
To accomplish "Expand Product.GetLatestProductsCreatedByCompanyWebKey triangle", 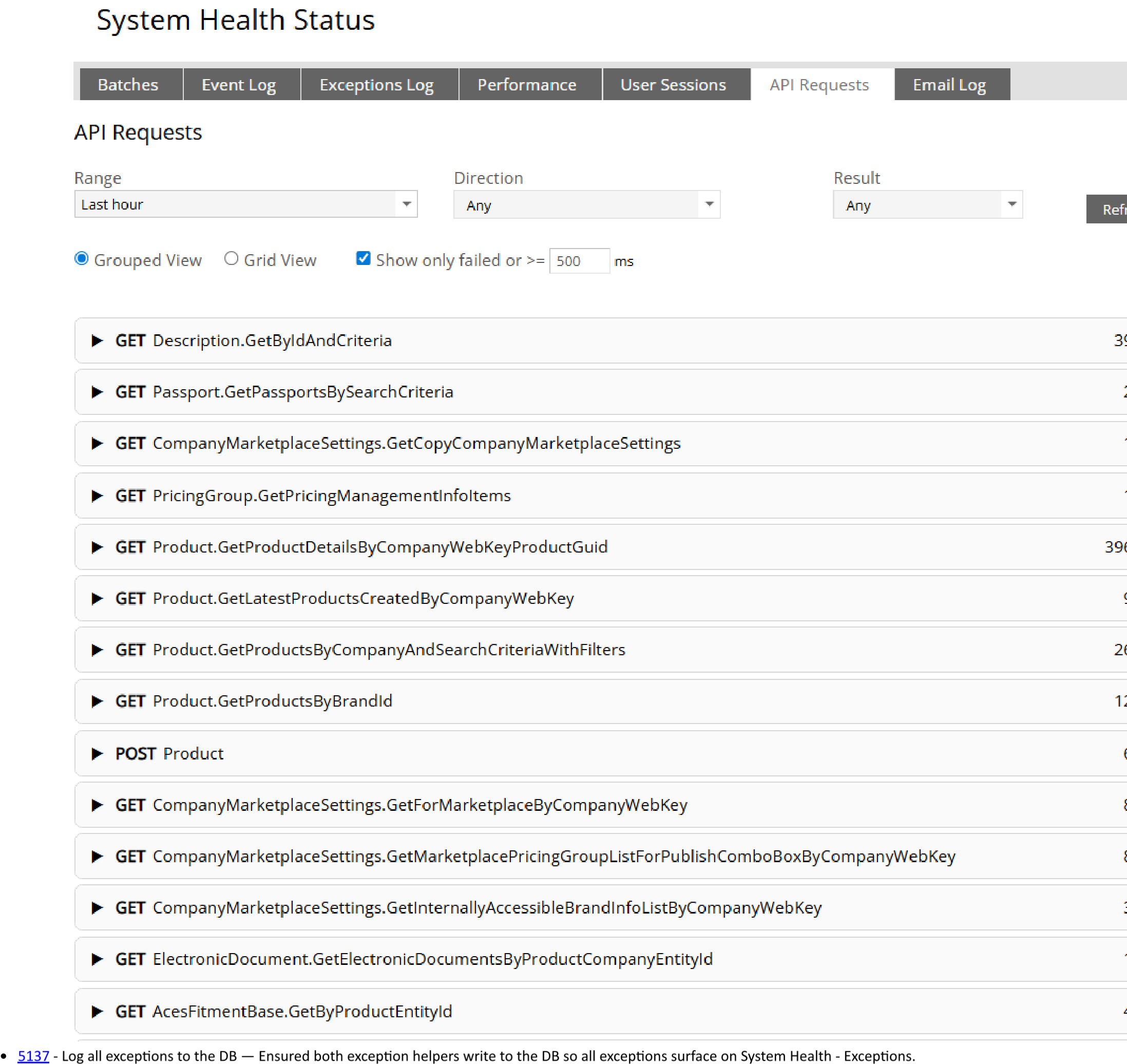I will [x=97, y=599].
